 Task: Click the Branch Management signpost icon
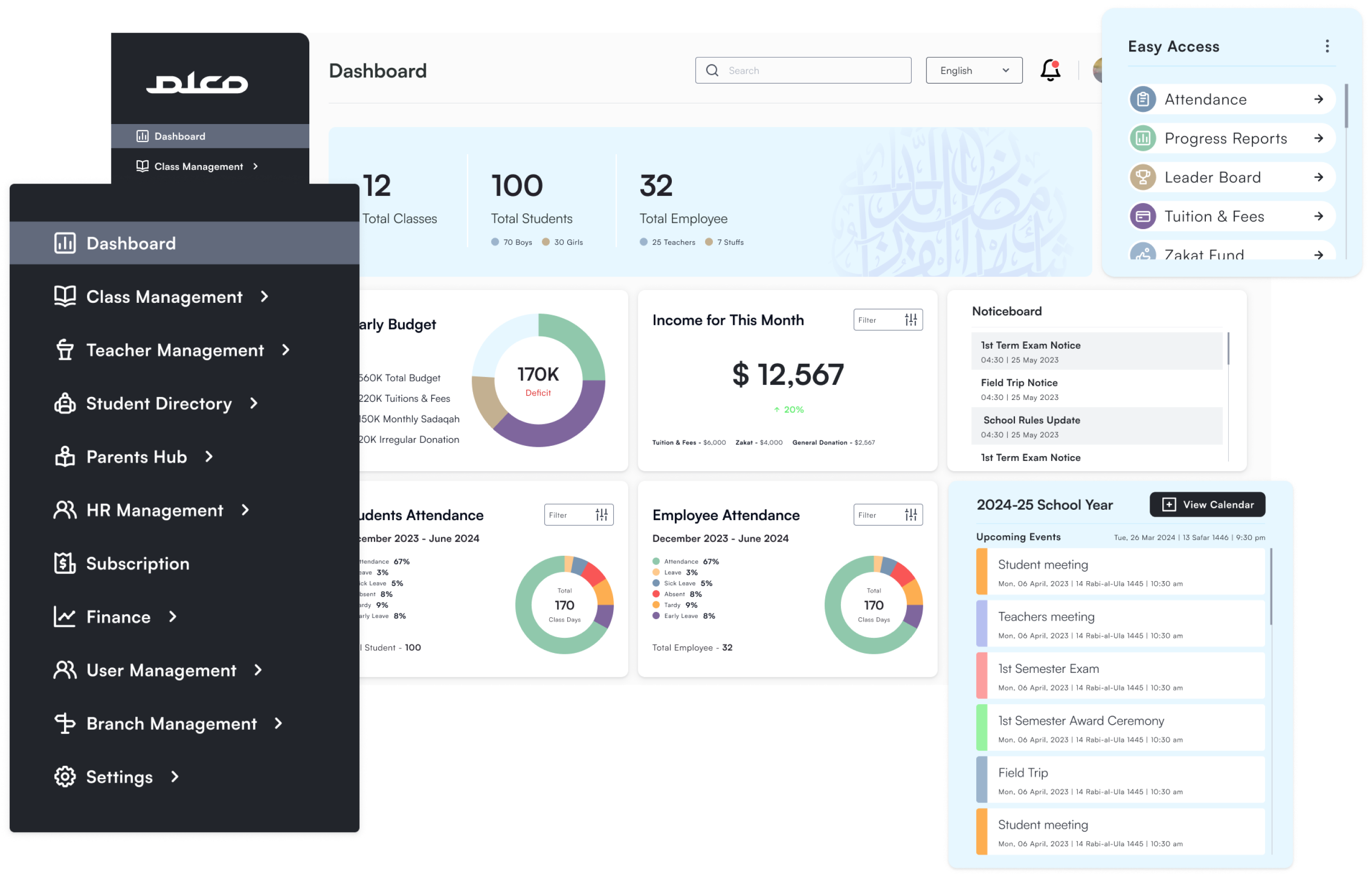64,723
